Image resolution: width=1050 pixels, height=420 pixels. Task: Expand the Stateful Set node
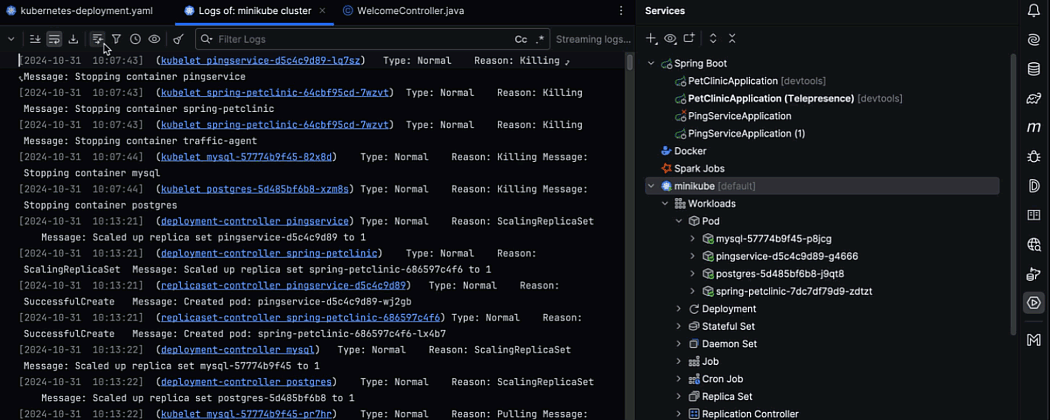tap(678, 326)
